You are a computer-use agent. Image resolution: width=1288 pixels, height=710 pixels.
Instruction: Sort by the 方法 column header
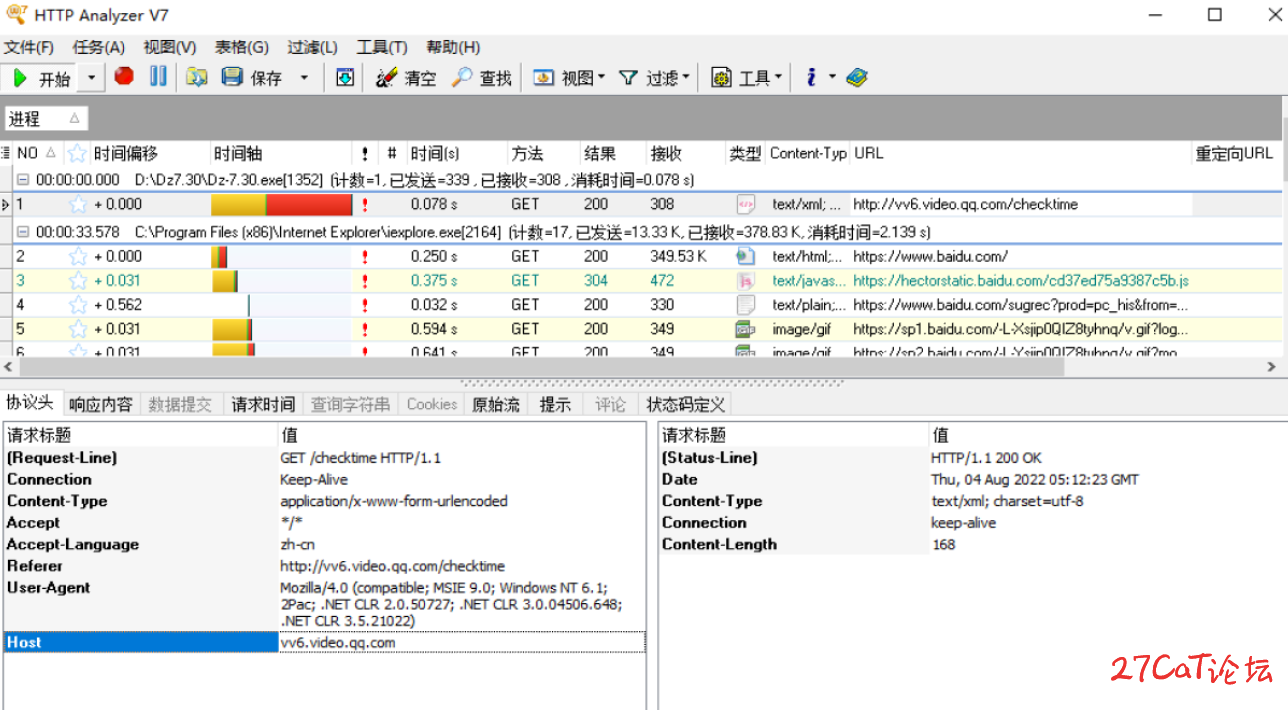[543, 153]
